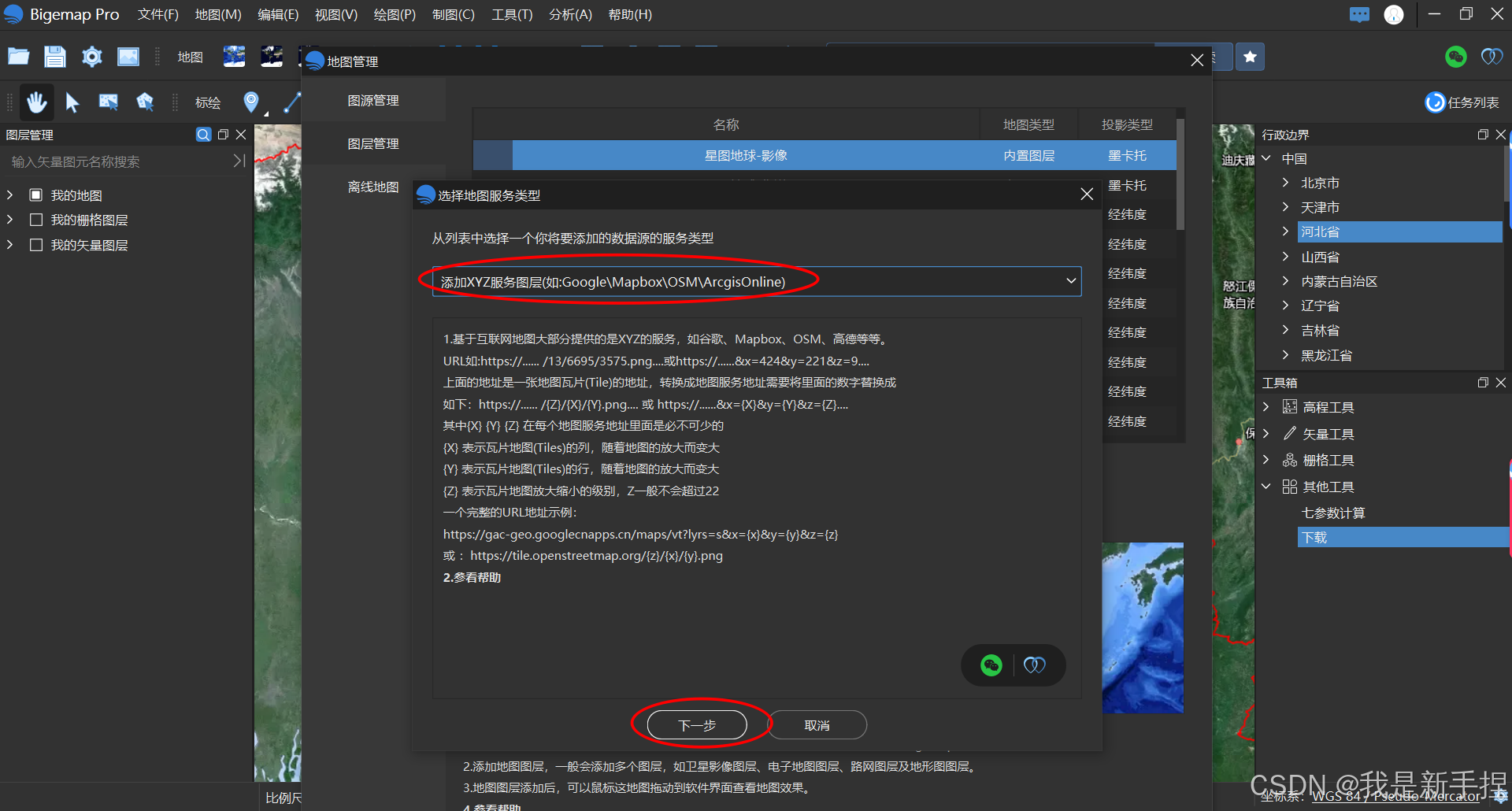Expand 北京市 in 行政边界
The image size is (1512, 811).
click(1285, 183)
